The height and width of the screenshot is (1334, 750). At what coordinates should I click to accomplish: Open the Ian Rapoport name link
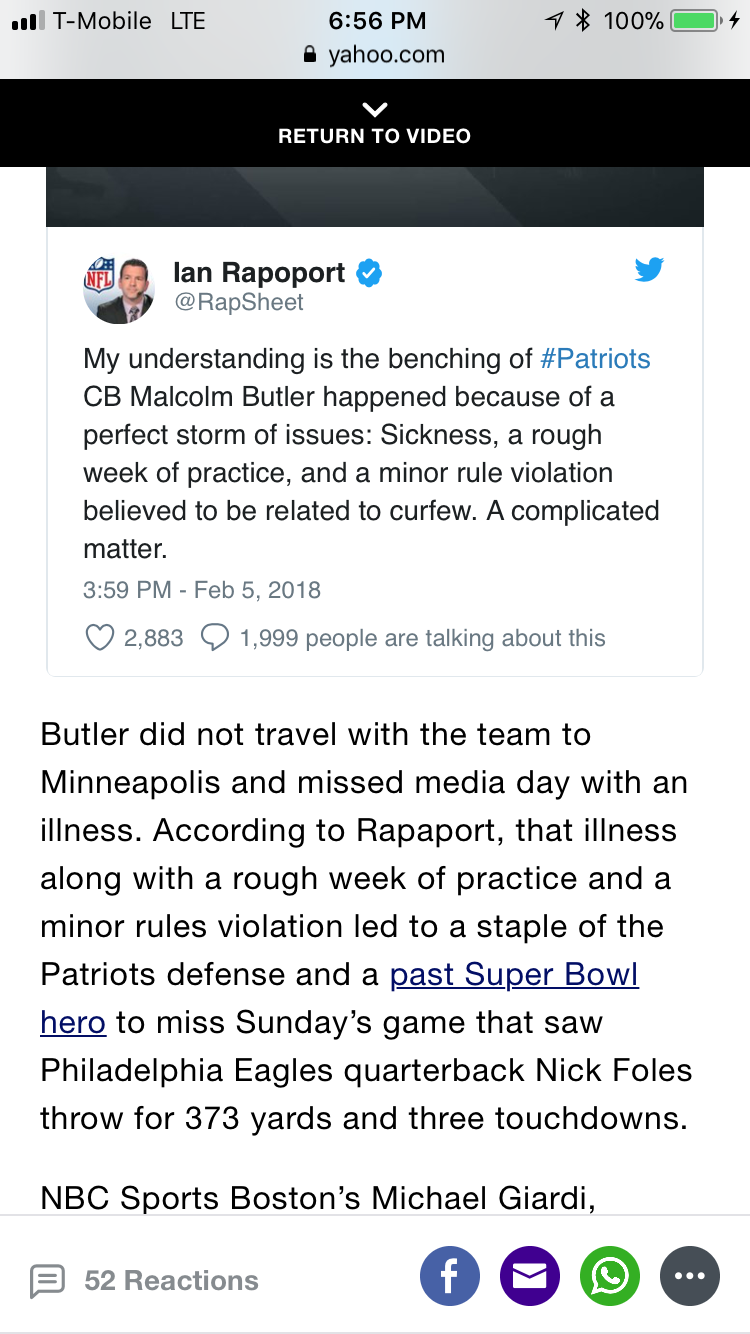coord(259,272)
